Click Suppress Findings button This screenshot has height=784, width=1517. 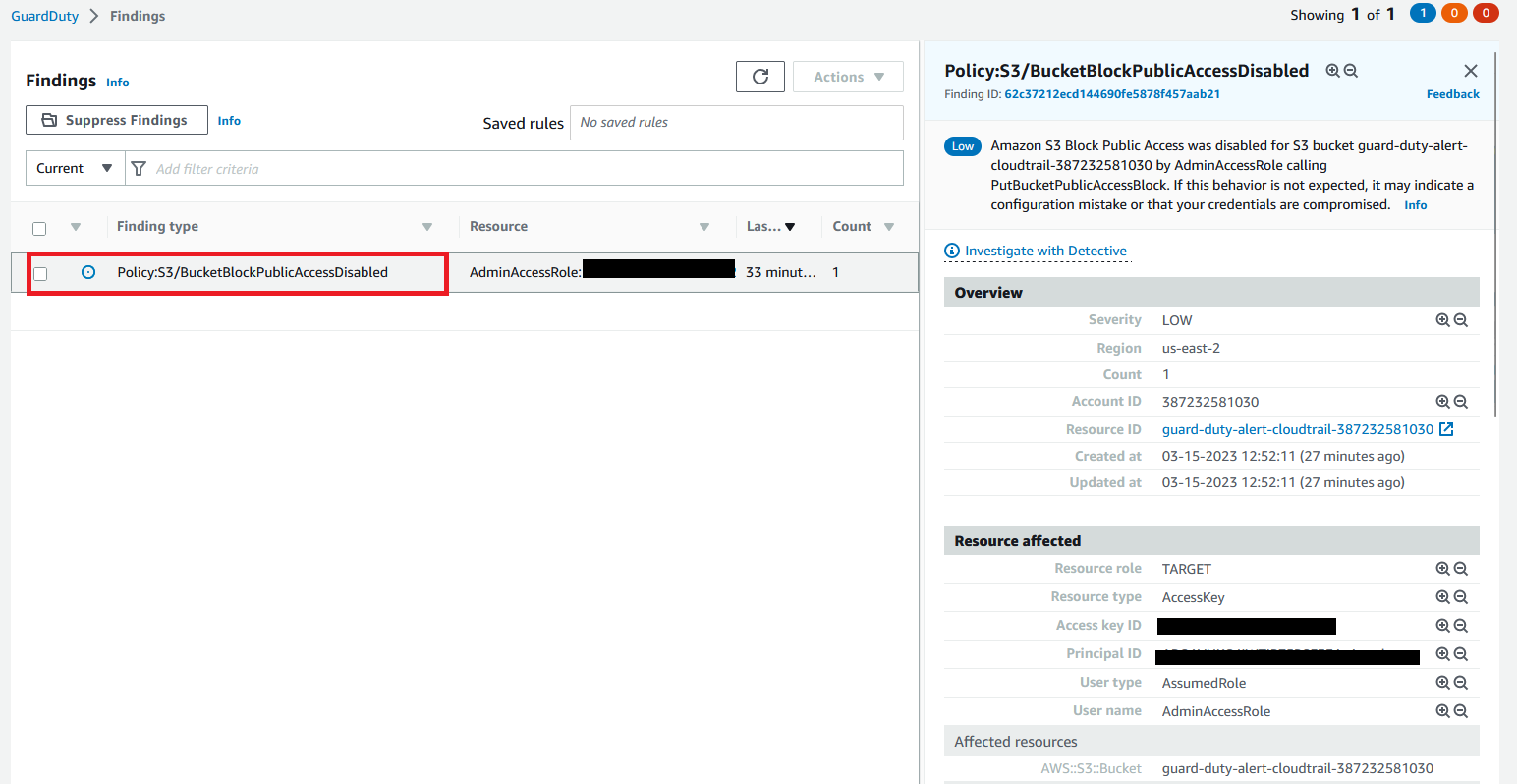point(116,120)
